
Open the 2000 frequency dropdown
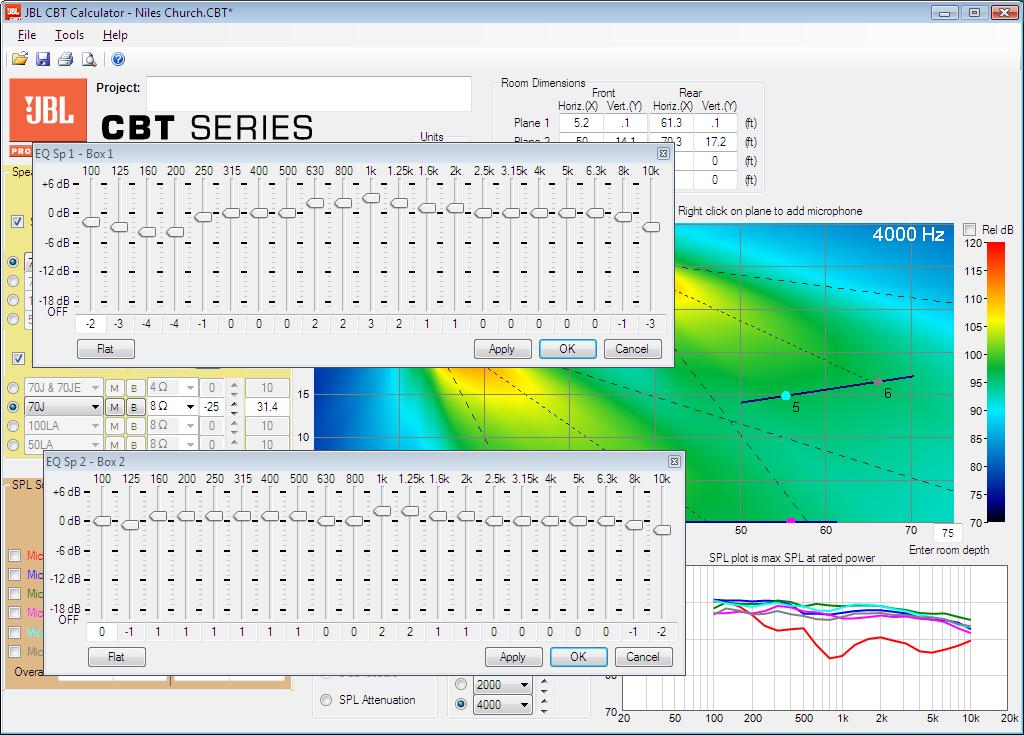coord(524,685)
